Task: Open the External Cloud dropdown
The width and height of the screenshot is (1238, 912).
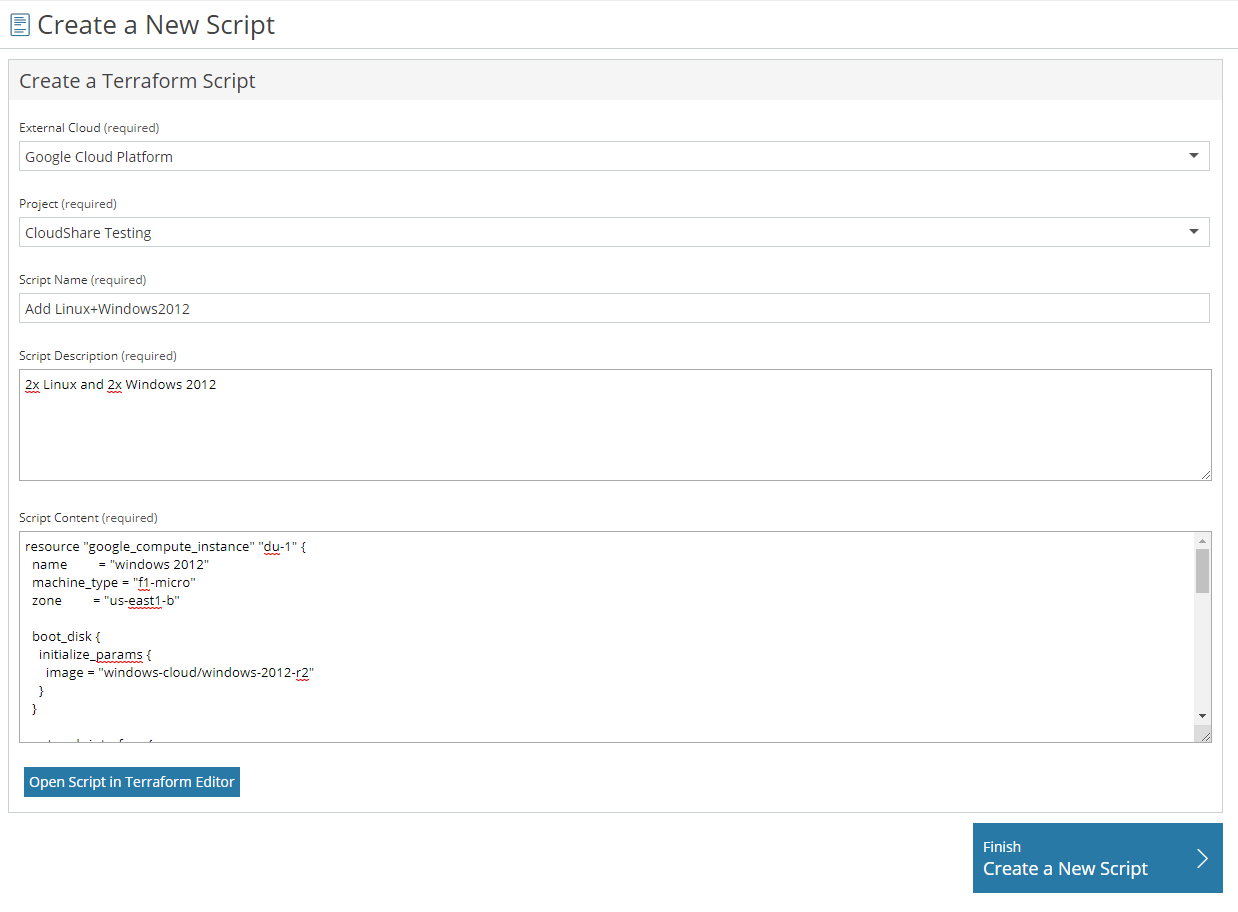Action: coord(614,156)
